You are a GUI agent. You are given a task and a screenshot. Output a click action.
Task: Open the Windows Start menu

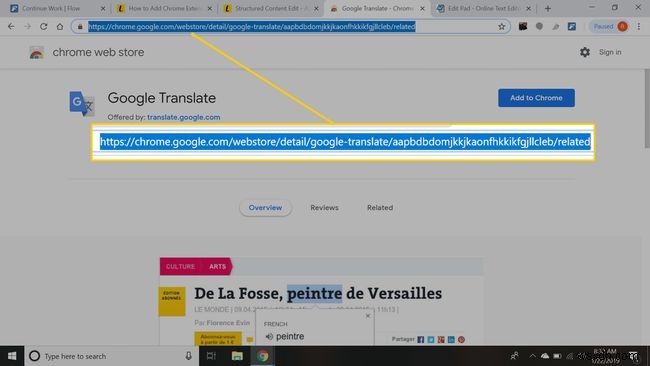click(x=12, y=356)
